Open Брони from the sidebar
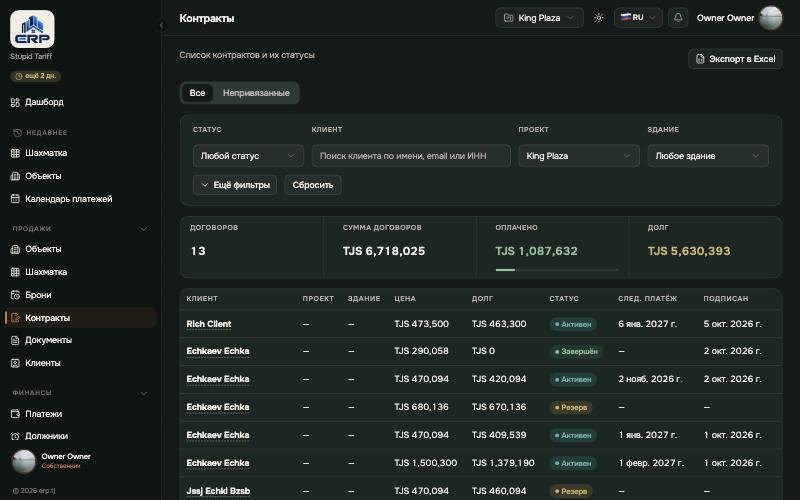This screenshot has width=800, height=500. click(38, 295)
